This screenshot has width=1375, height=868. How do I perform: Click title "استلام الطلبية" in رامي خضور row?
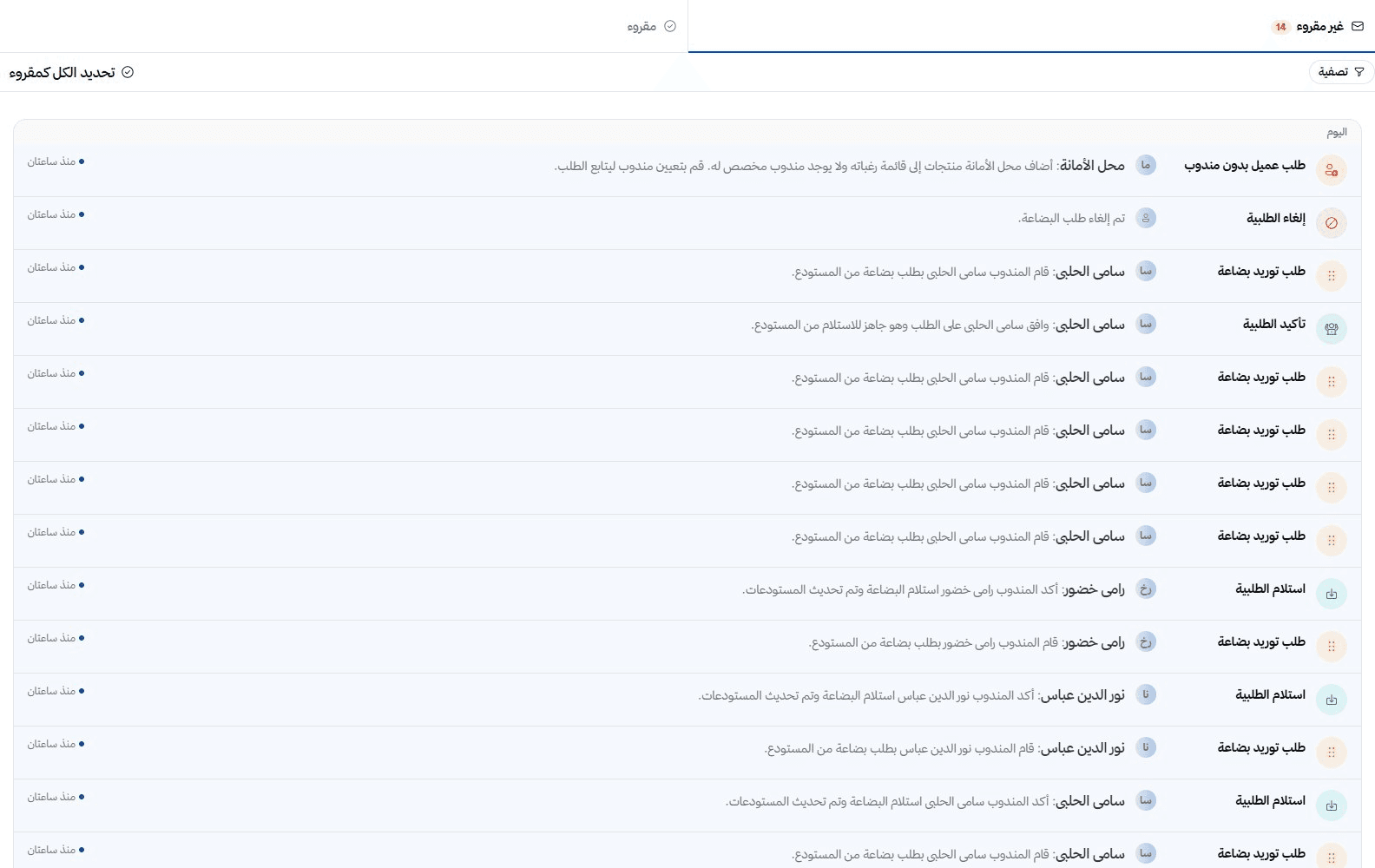[1271, 589]
